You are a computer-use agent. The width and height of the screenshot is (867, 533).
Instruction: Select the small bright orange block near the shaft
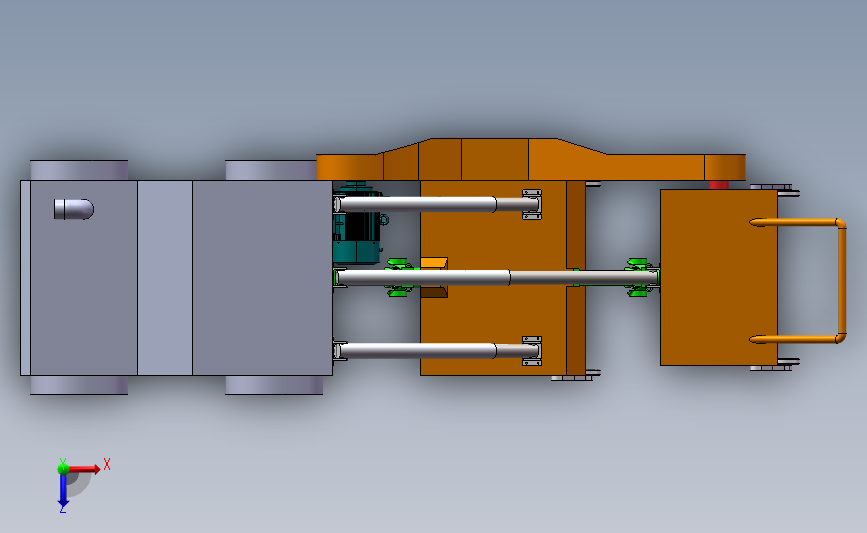pos(434,263)
